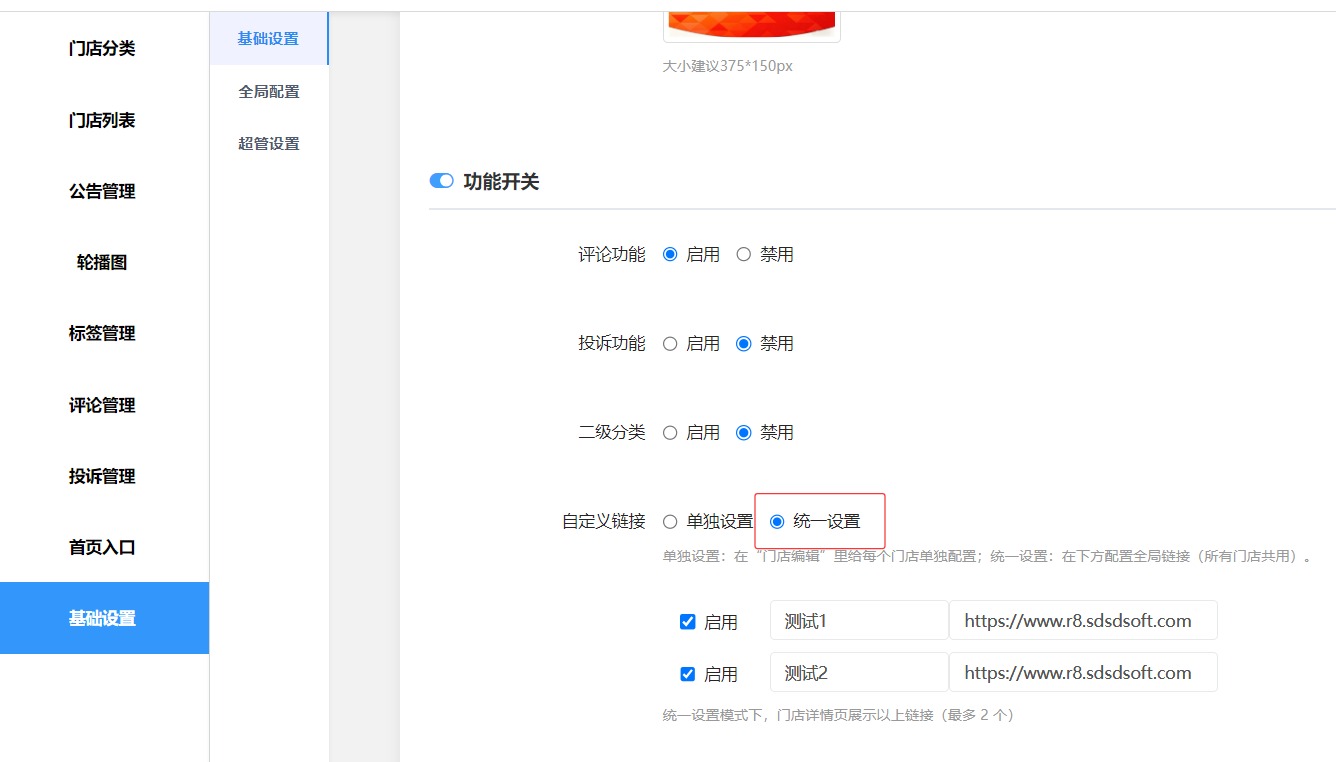Go to 门店列表 in the left sidebar
This screenshot has width=1336, height=762.
pyautogui.click(x=102, y=120)
